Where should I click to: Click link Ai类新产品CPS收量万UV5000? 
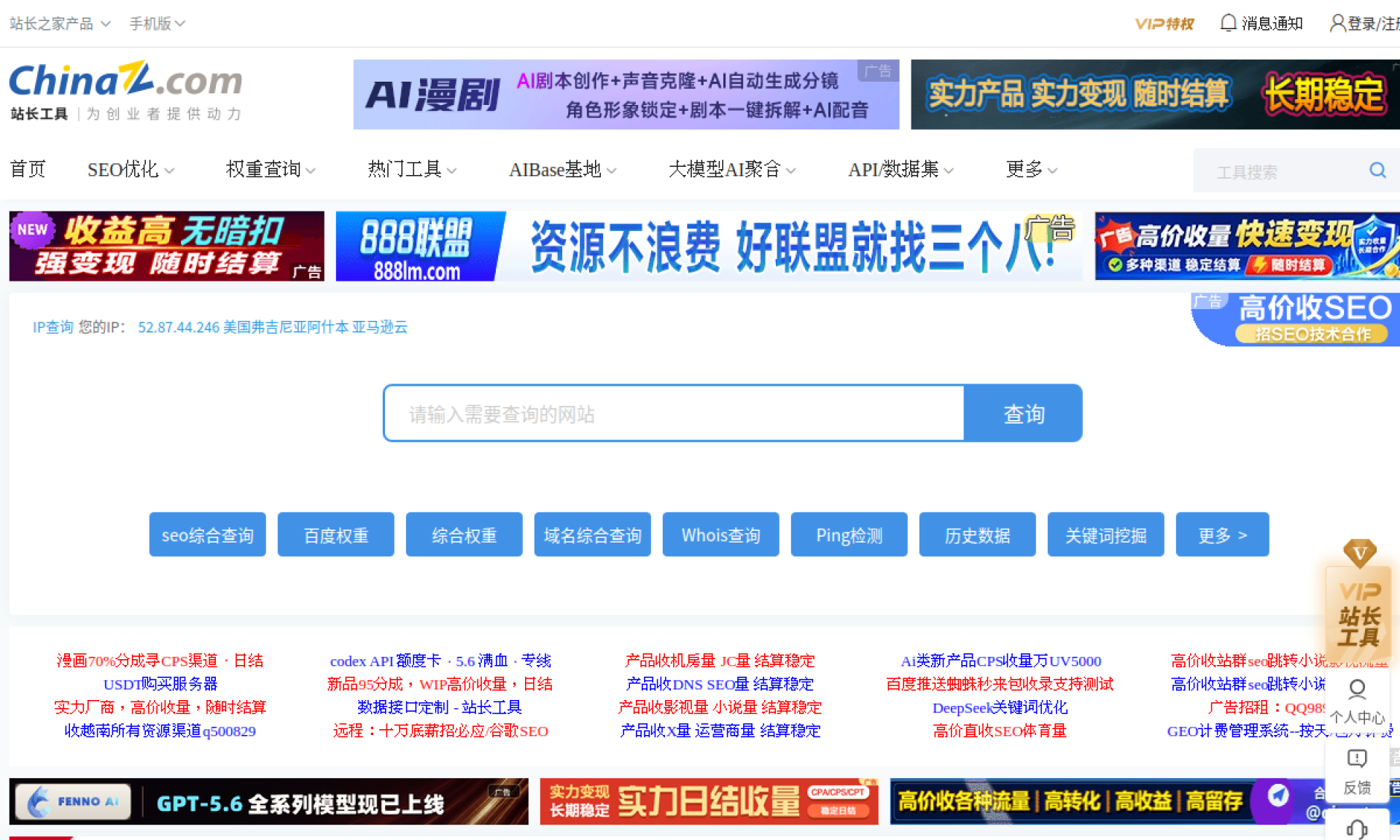pos(1000,661)
